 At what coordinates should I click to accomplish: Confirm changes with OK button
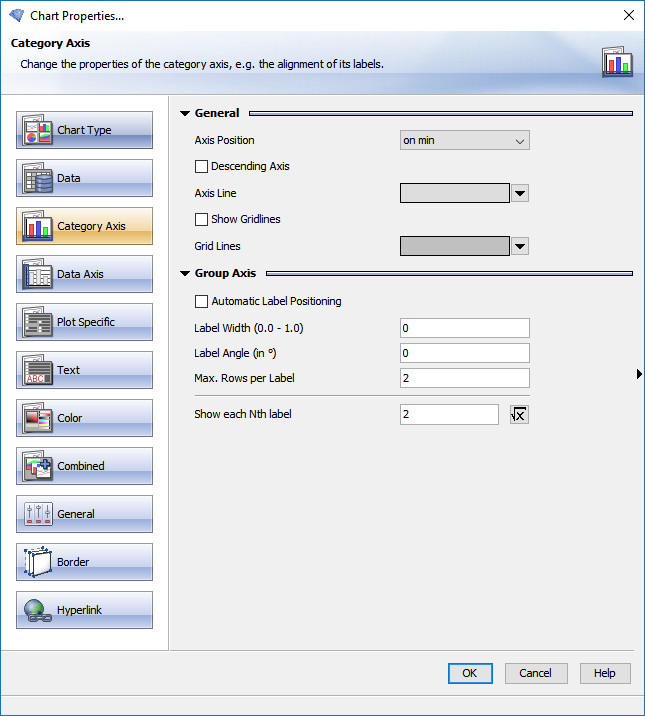coord(469,673)
